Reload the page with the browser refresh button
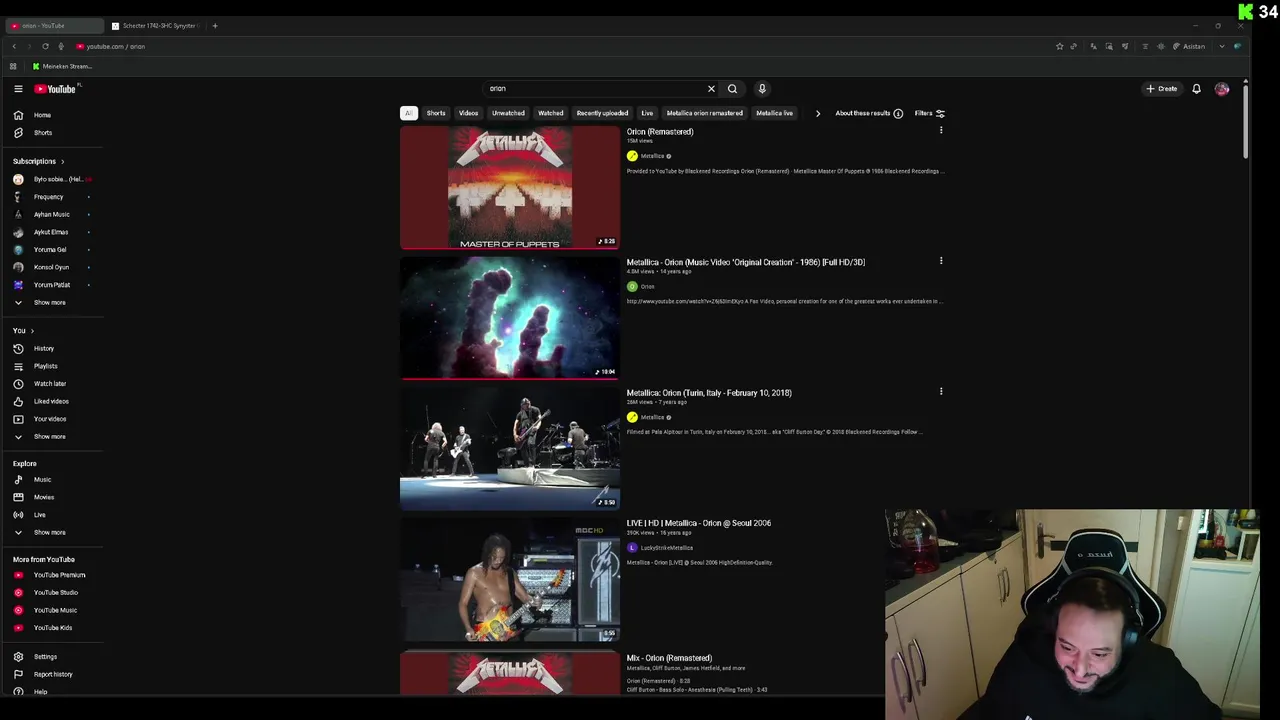Image resolution: width=1280 pixels, height=720 pixels. coord(45,46)
